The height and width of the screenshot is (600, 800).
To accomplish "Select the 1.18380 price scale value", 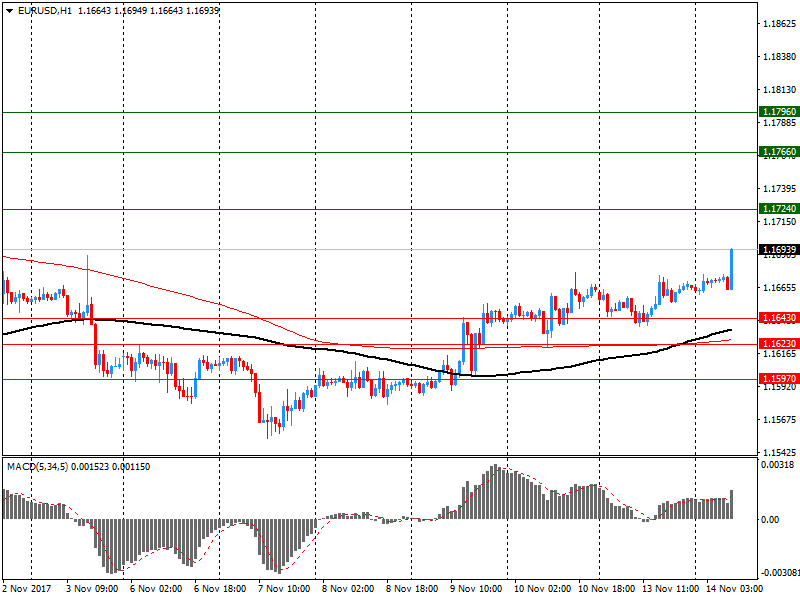I will pyautogui.click(x=779, y=57).
